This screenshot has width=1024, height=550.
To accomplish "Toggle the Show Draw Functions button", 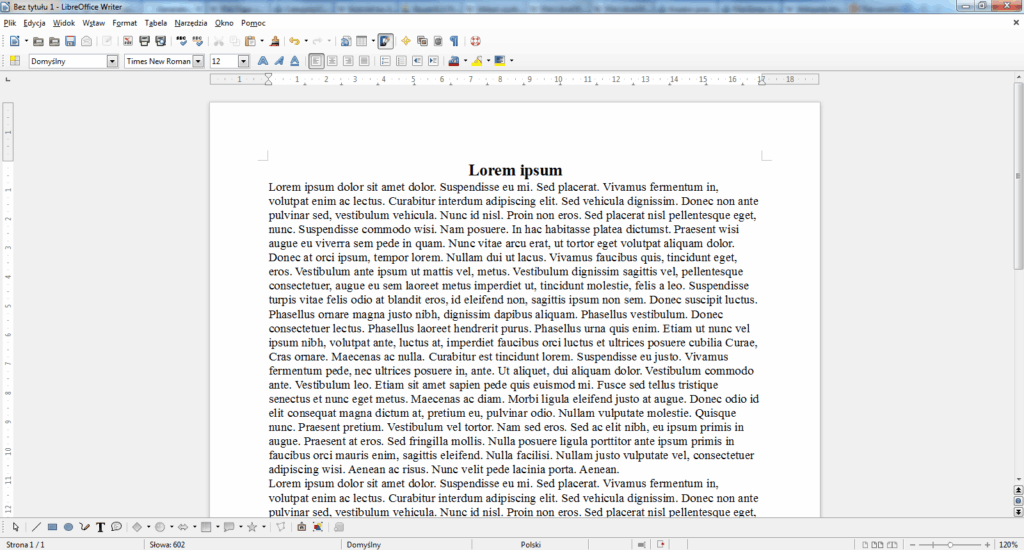I will pos(385,41).
